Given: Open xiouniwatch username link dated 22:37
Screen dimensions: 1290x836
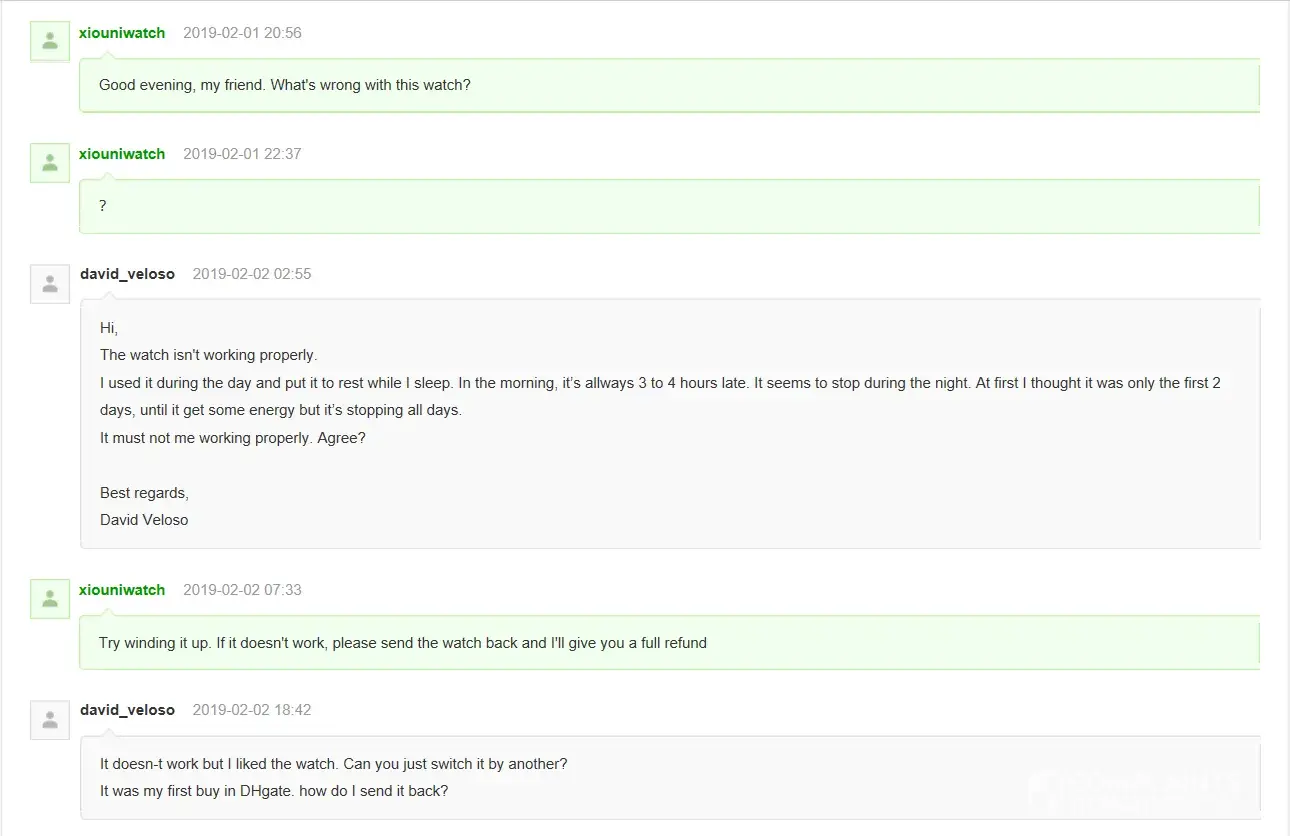Looking at the screenshot, I should (x=122, y=154).
